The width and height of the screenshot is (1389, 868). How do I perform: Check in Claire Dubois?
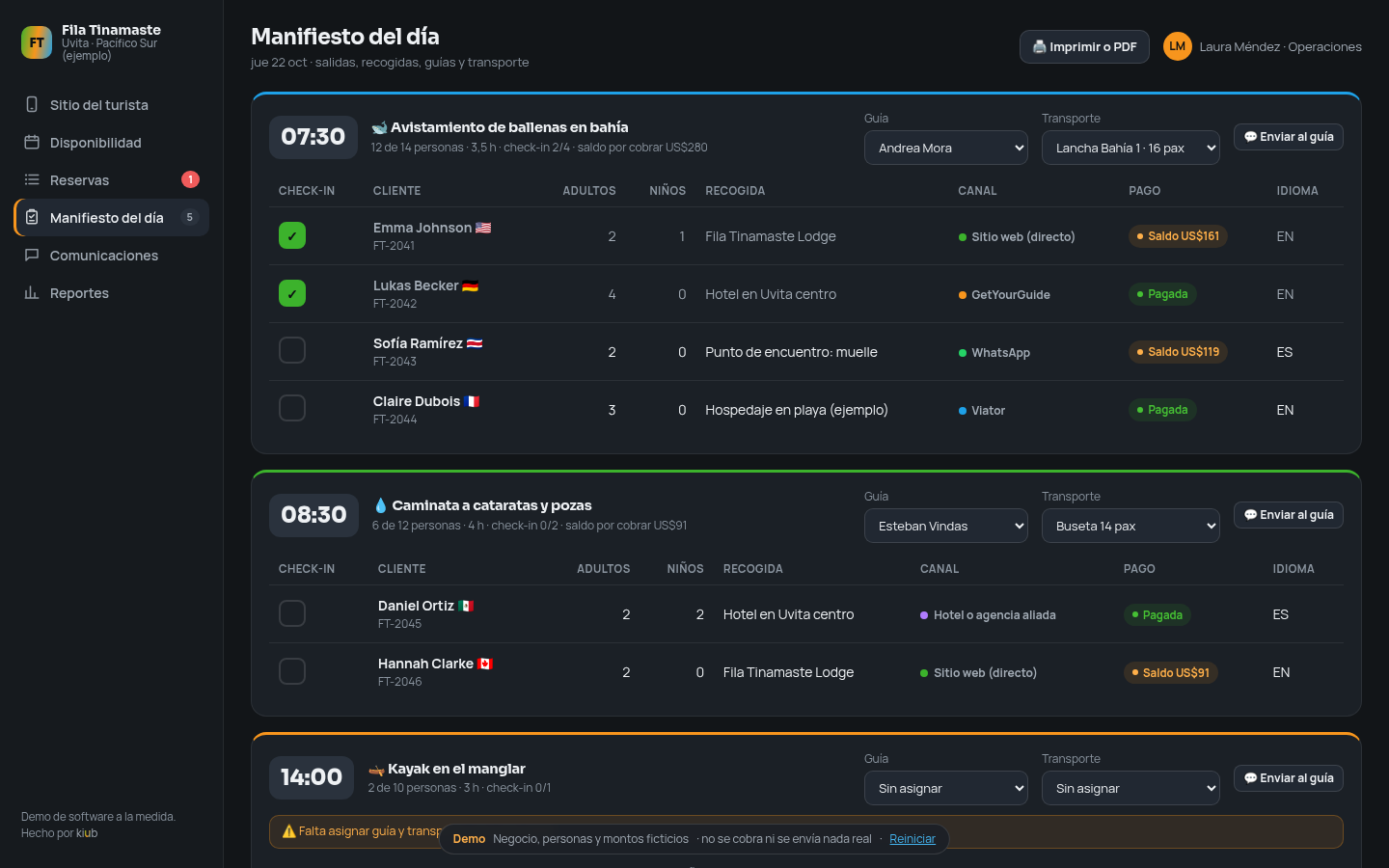[x=292, y=408]
